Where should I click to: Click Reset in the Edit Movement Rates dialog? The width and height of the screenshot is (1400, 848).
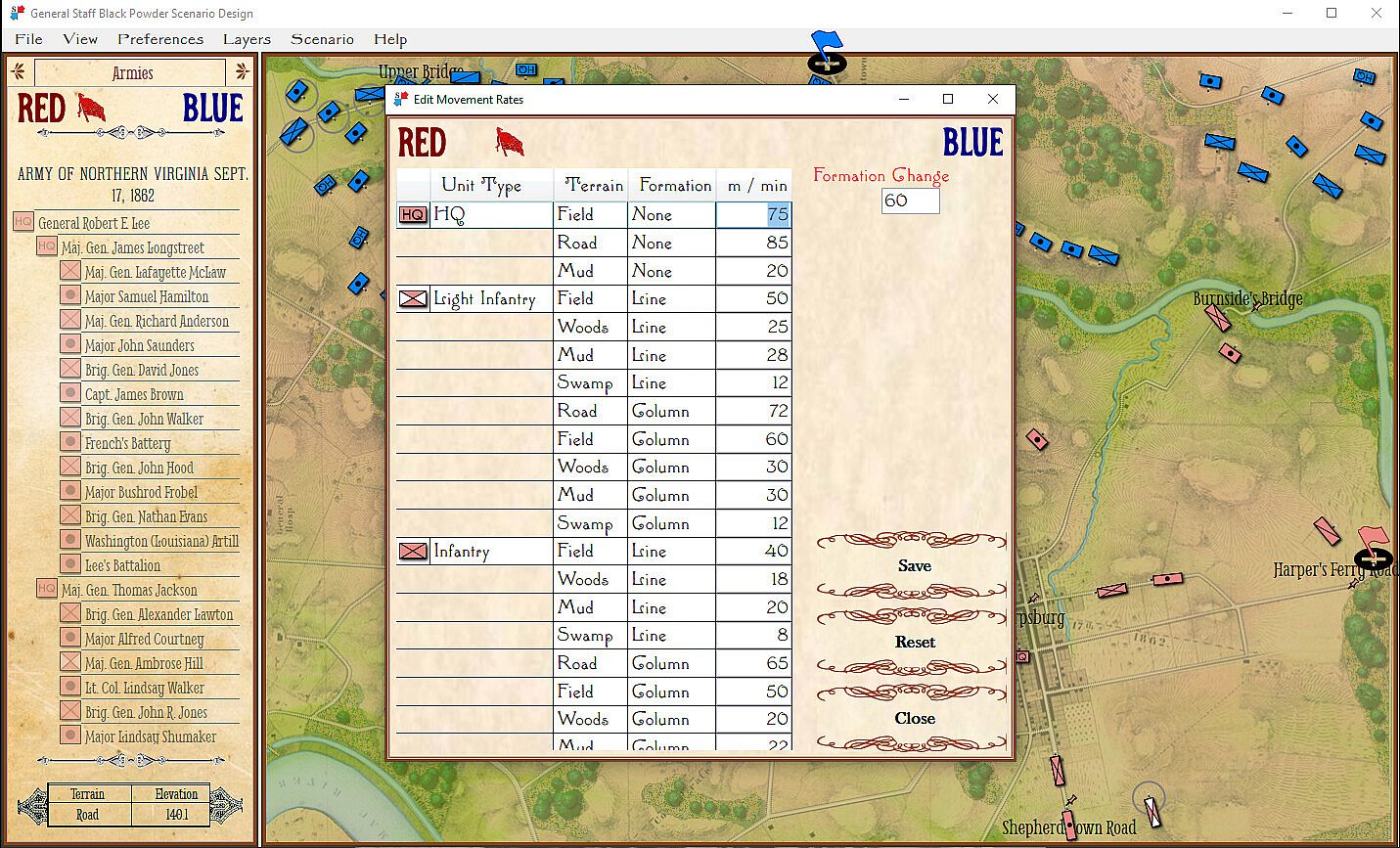[x=914, y=642]
